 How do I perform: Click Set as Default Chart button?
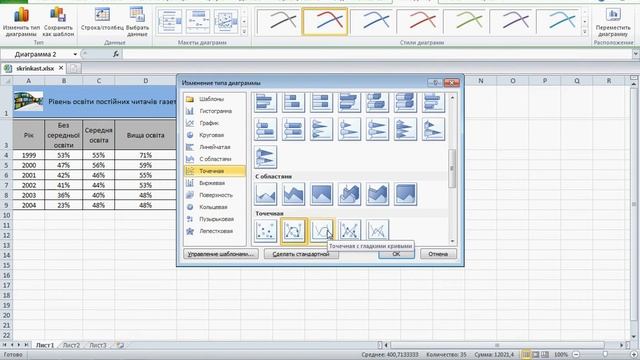click(301, 254)
